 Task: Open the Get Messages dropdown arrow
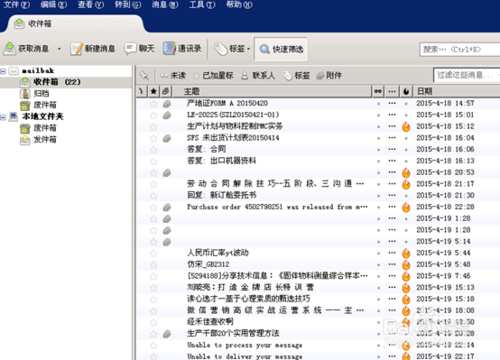coord(59,49)
